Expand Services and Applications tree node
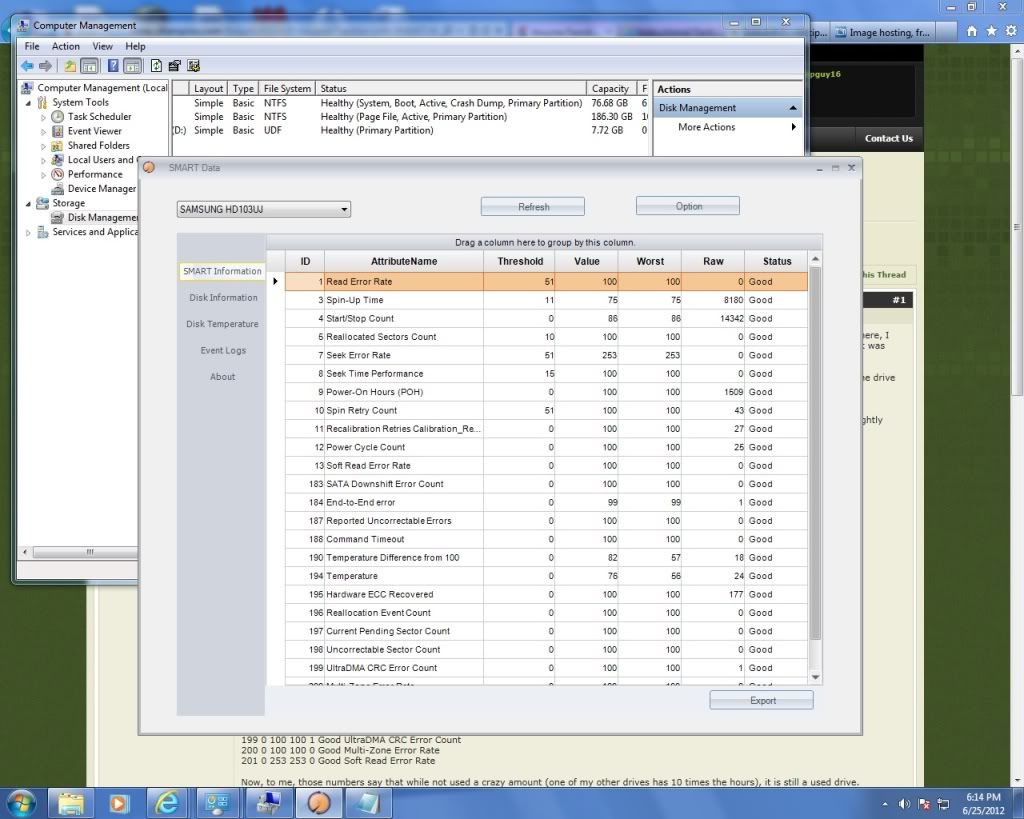1024x819 pixels. (x=28, y=233)
